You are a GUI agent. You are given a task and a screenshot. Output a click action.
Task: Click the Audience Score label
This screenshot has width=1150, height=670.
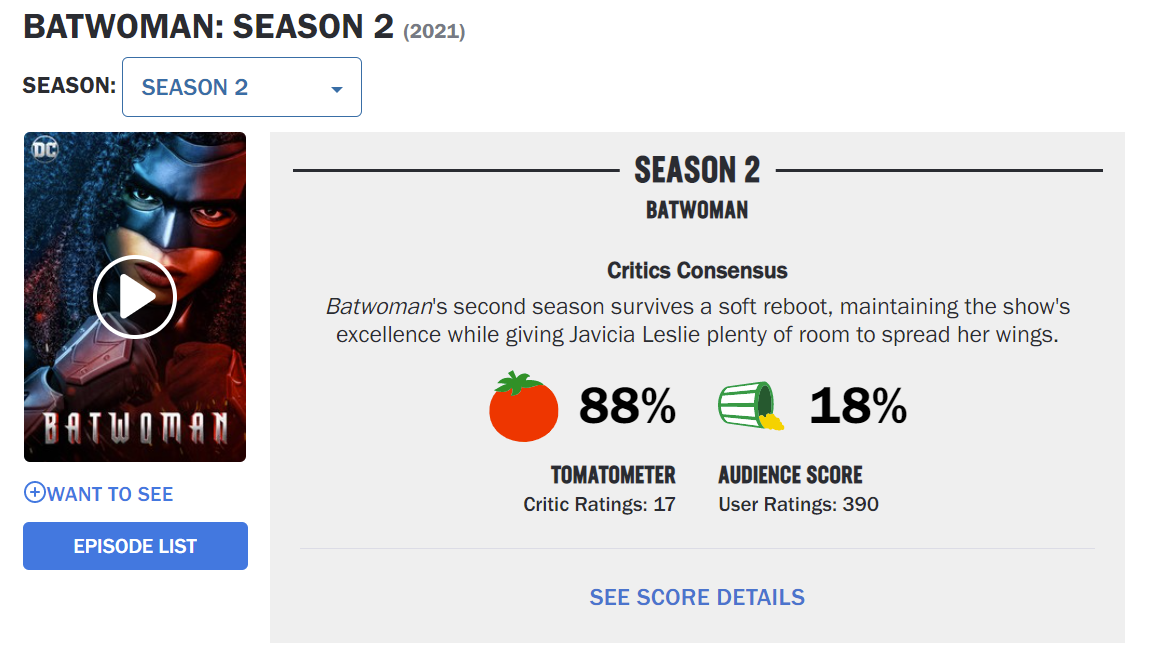tap(790, 475)
